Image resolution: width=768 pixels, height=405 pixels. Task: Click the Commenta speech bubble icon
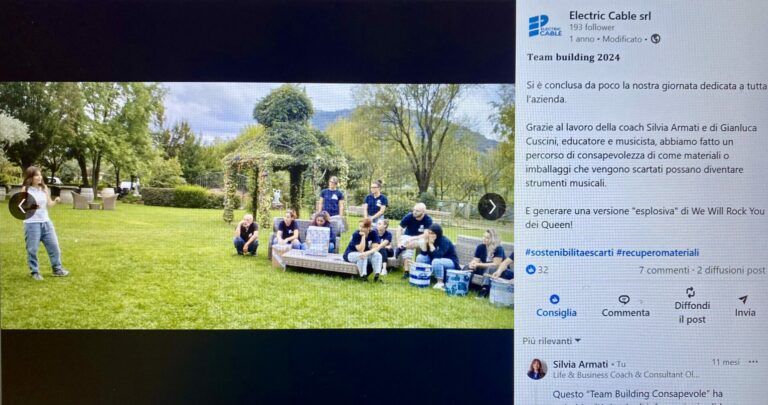pyautogui.click(x=624, y=299)
